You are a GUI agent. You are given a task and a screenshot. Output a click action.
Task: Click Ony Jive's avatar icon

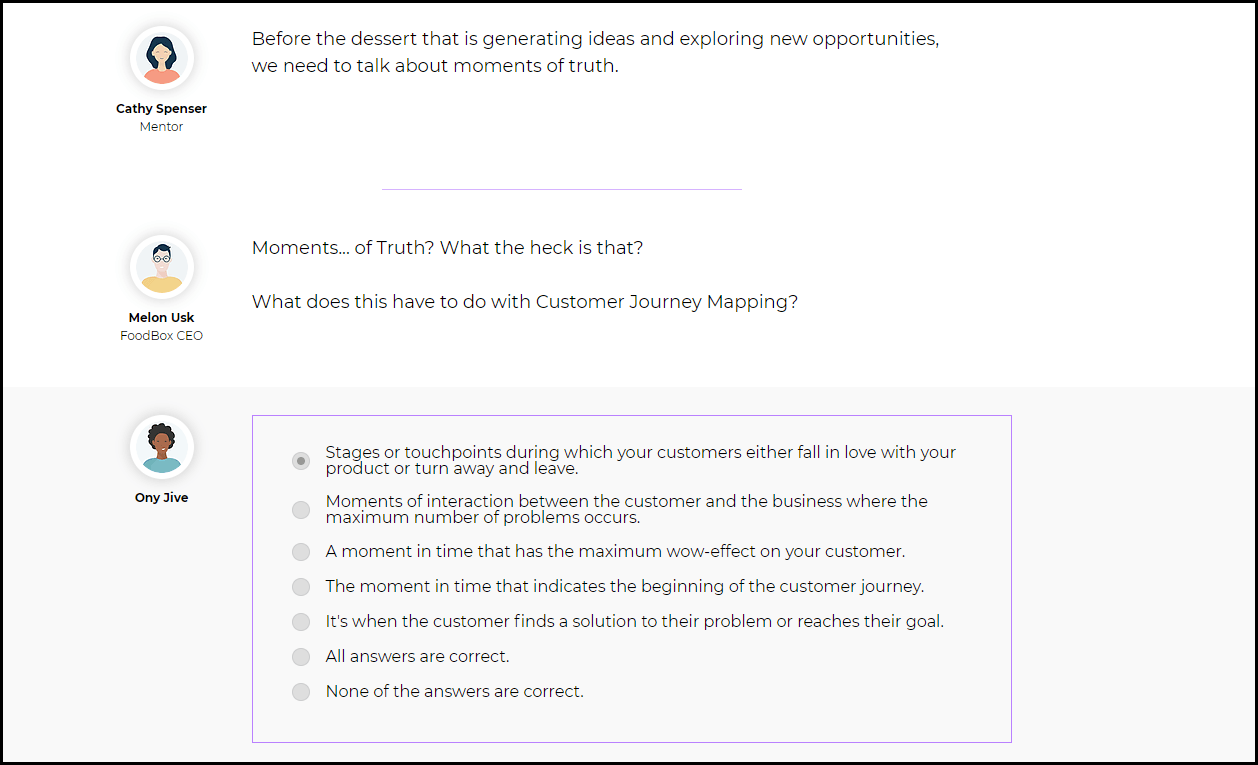click(x=162, y=447)
